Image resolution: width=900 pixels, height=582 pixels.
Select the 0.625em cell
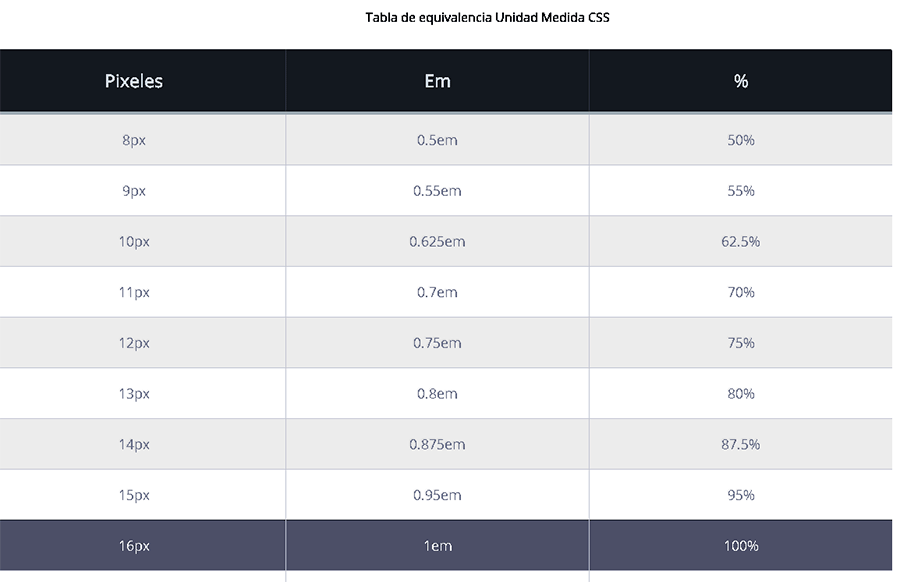click(437, 242)
